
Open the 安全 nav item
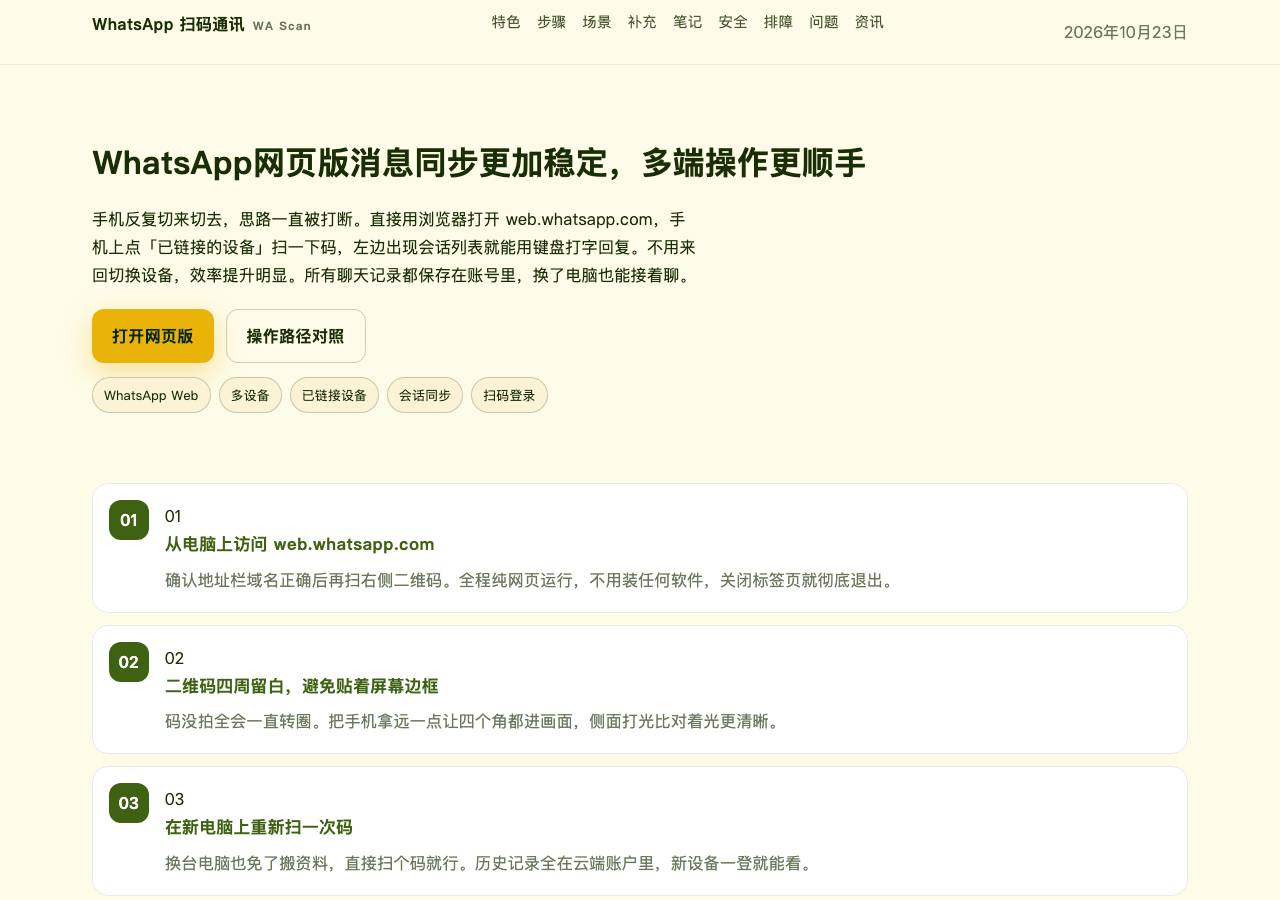[x=733, y=22]
